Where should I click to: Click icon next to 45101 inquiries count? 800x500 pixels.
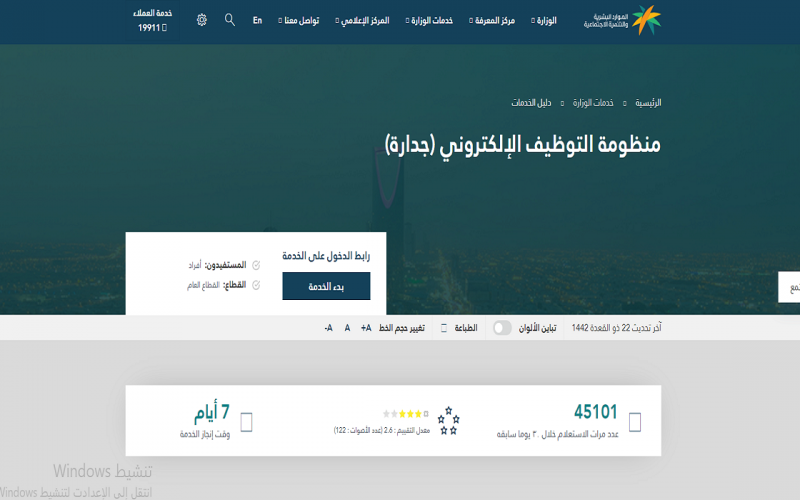tap(635, 422)
